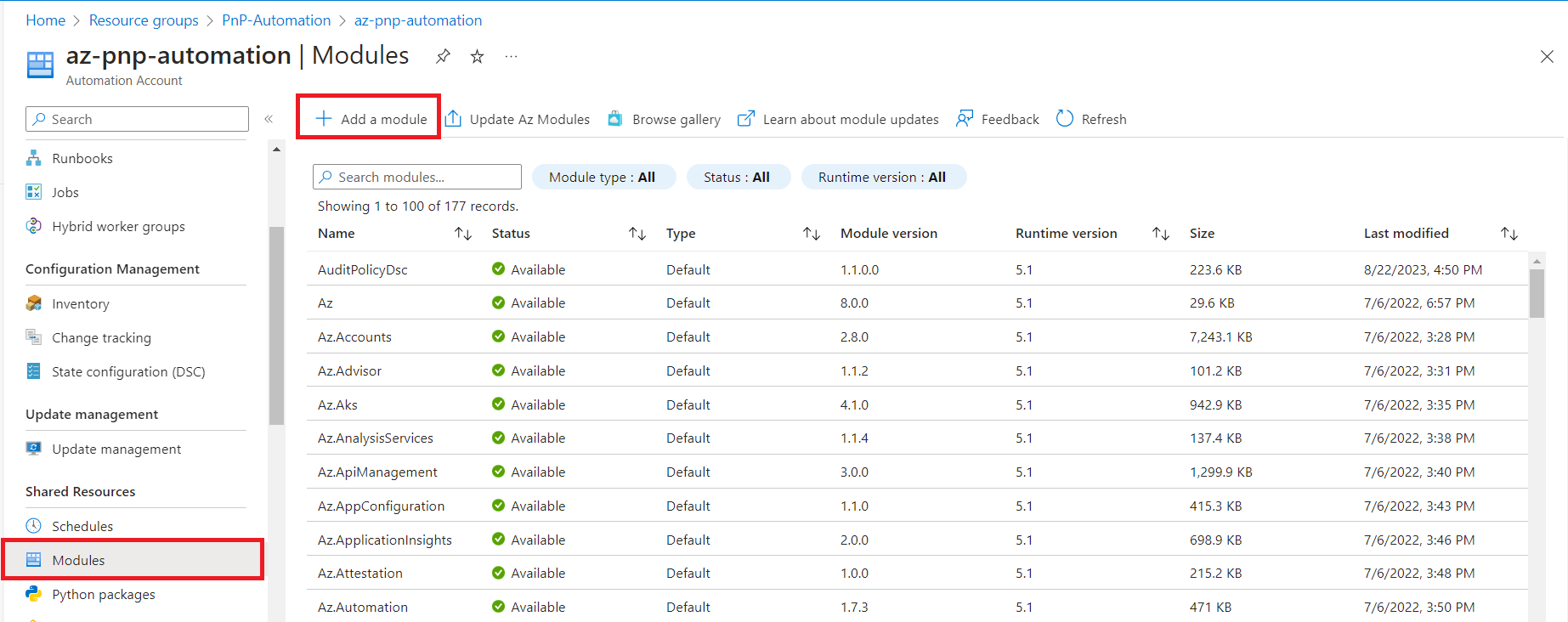Go to Resource groups breadcrumb link

click(144, 20)
